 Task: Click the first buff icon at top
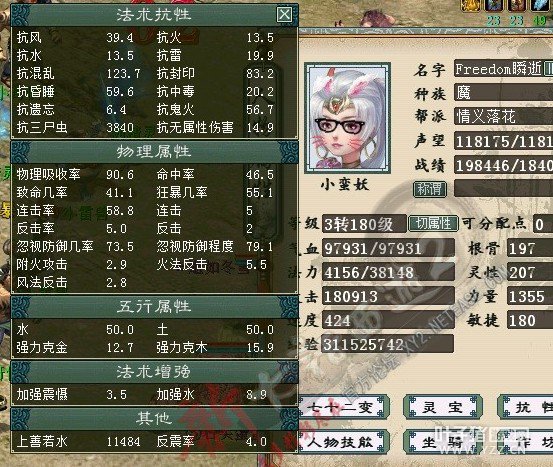472,5
